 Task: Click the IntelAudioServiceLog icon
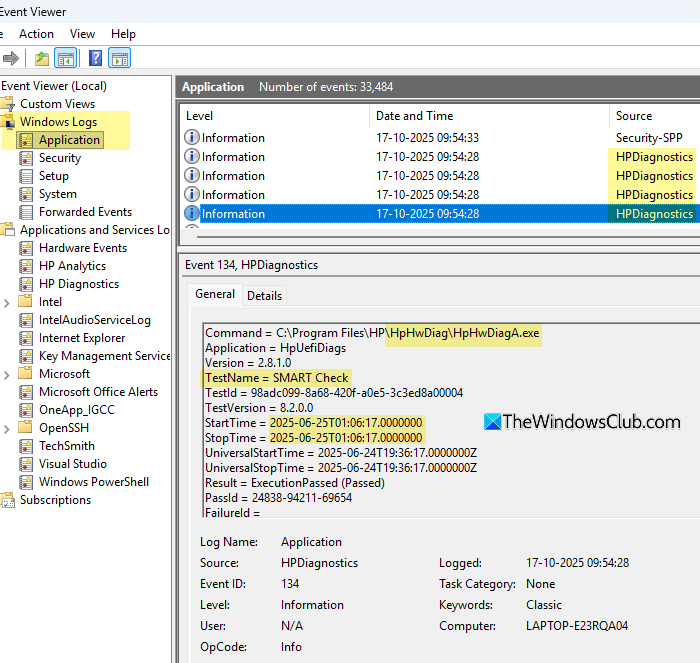click(x=26, y=320)
